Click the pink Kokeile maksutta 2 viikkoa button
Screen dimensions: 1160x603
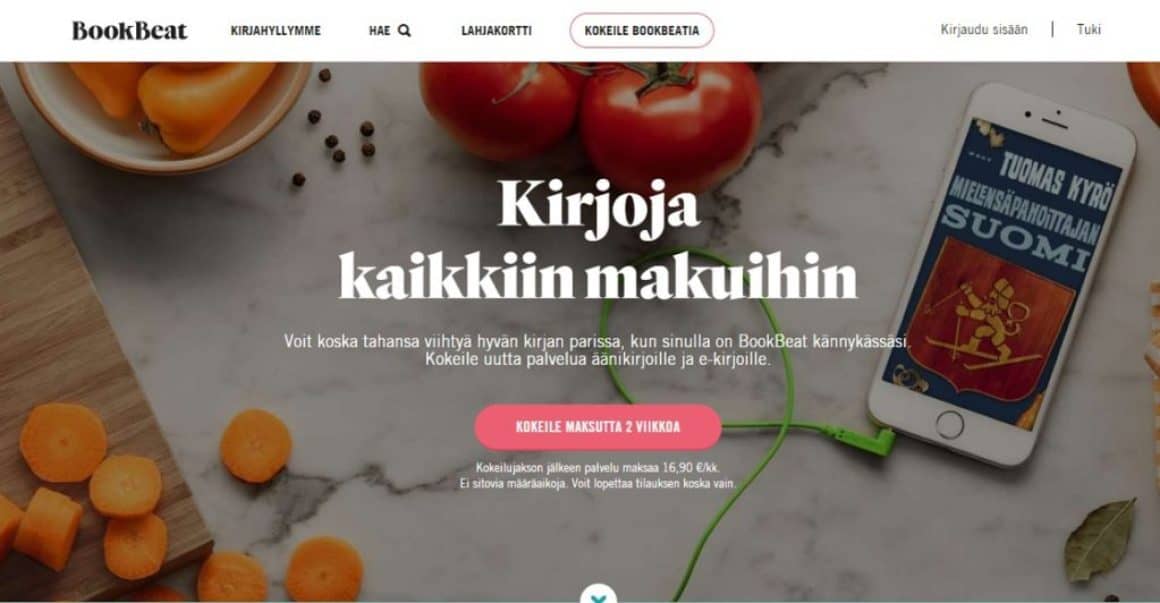(x=598, y=427)
